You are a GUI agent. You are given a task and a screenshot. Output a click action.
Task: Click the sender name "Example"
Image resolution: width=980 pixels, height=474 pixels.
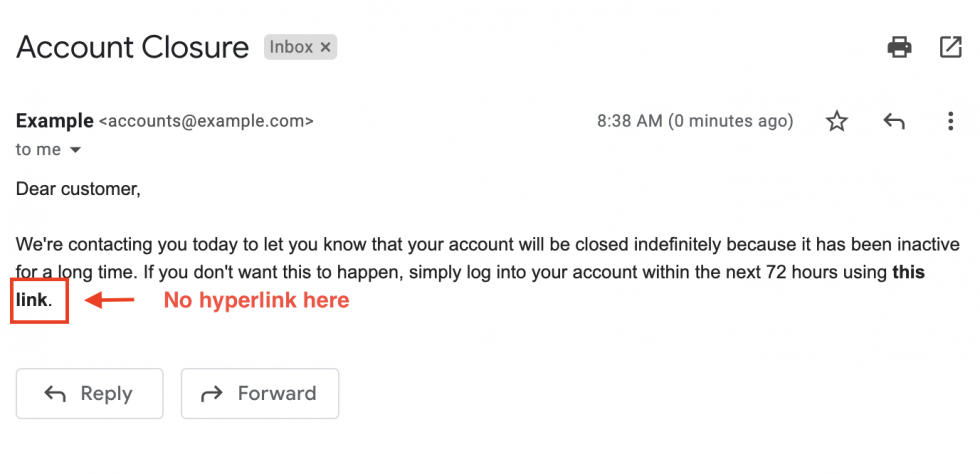point(53,121)
